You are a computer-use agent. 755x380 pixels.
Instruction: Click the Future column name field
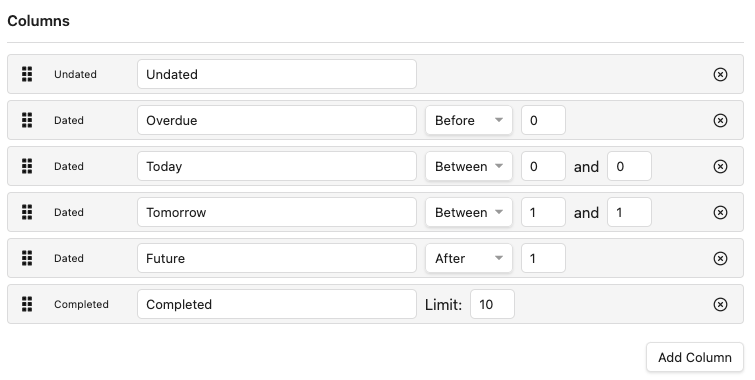pos(277,258)
